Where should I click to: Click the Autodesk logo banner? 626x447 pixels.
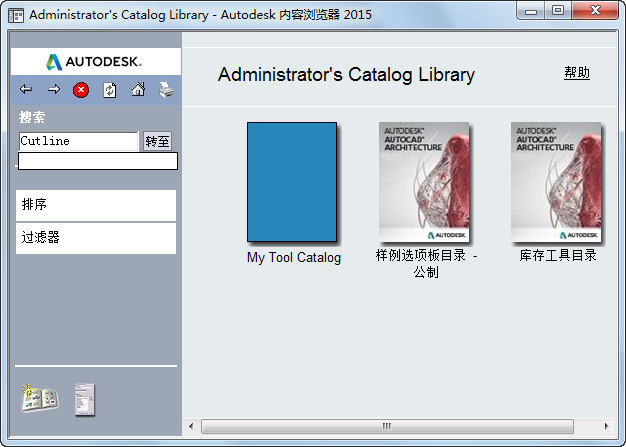pyautogui.click(x=96, y=61)
